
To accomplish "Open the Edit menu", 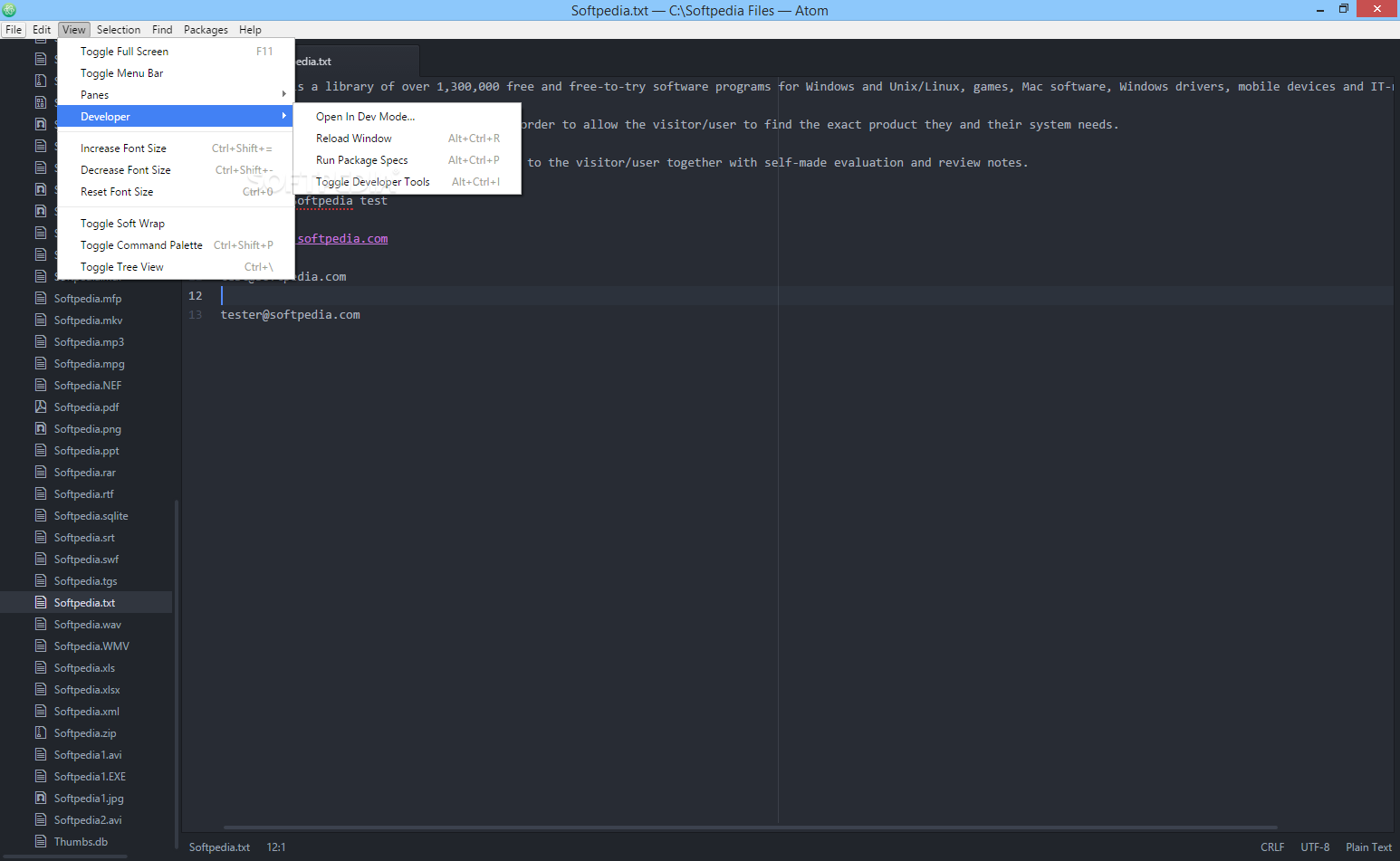I will [42, 30].
